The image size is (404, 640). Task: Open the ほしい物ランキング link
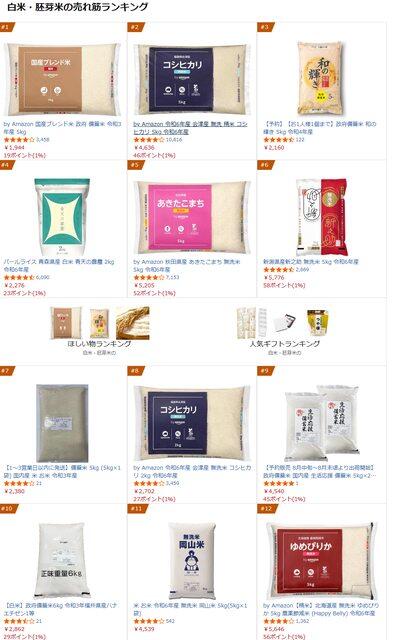tap(99, 344)
